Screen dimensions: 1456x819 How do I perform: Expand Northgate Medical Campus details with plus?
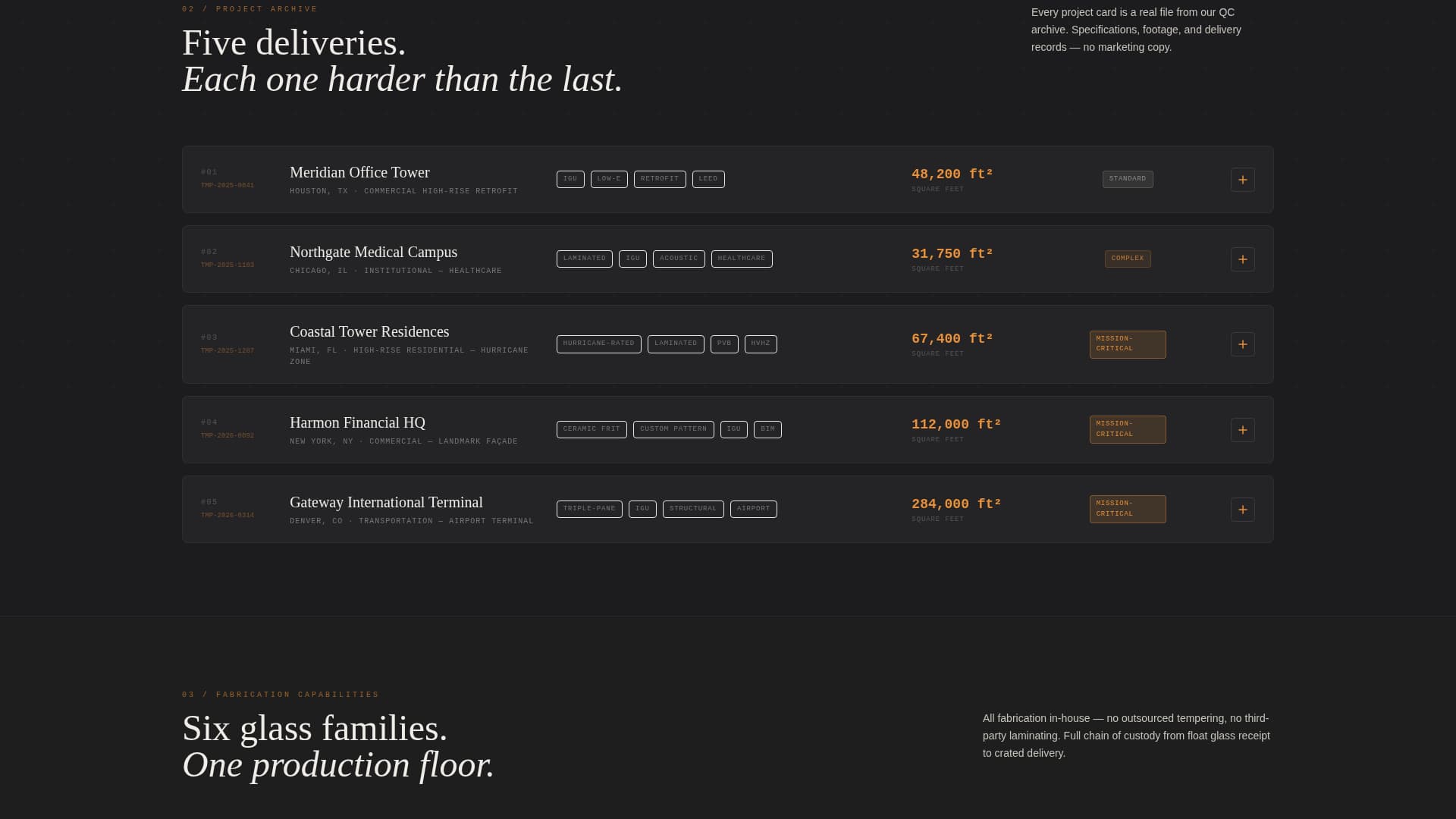1242,259
